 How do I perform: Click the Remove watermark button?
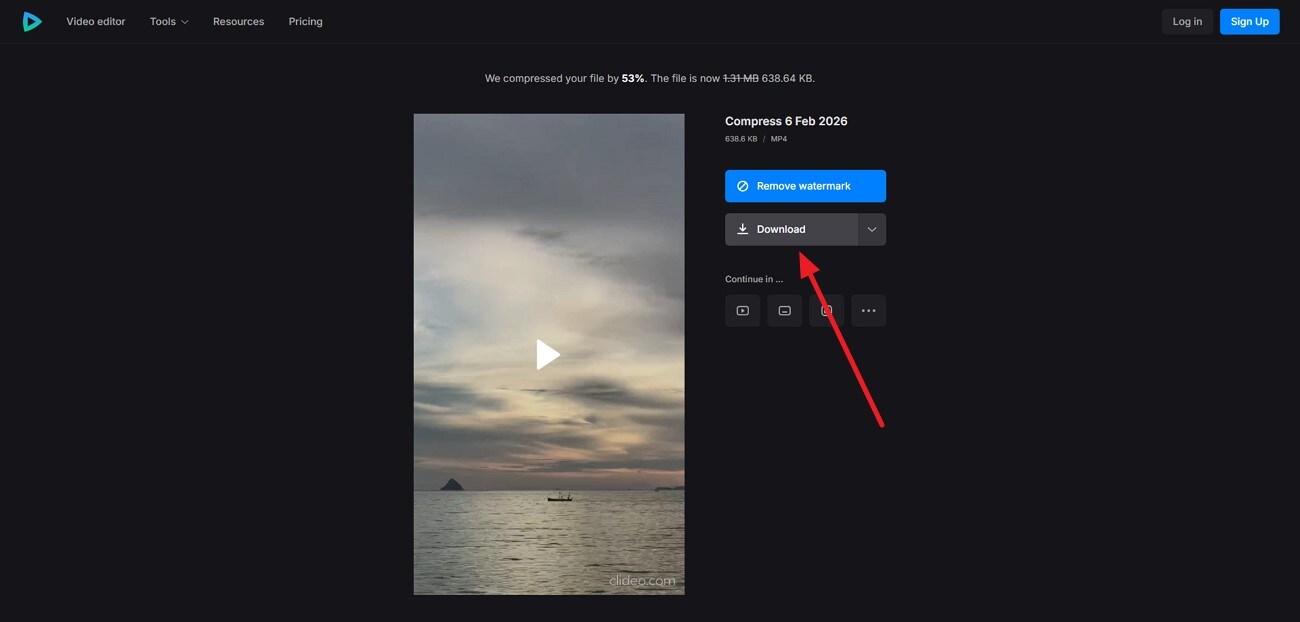pyautogui.click(x=805, y=185)
